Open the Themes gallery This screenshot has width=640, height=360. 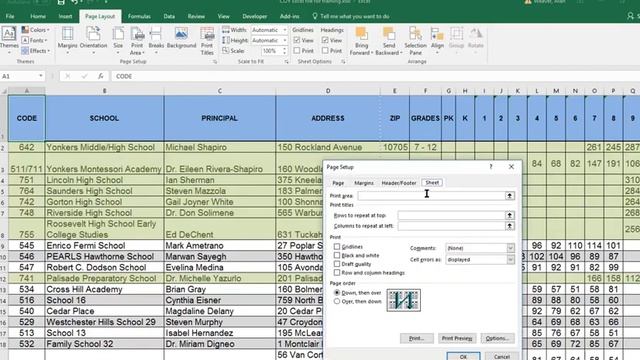point(9,39)
